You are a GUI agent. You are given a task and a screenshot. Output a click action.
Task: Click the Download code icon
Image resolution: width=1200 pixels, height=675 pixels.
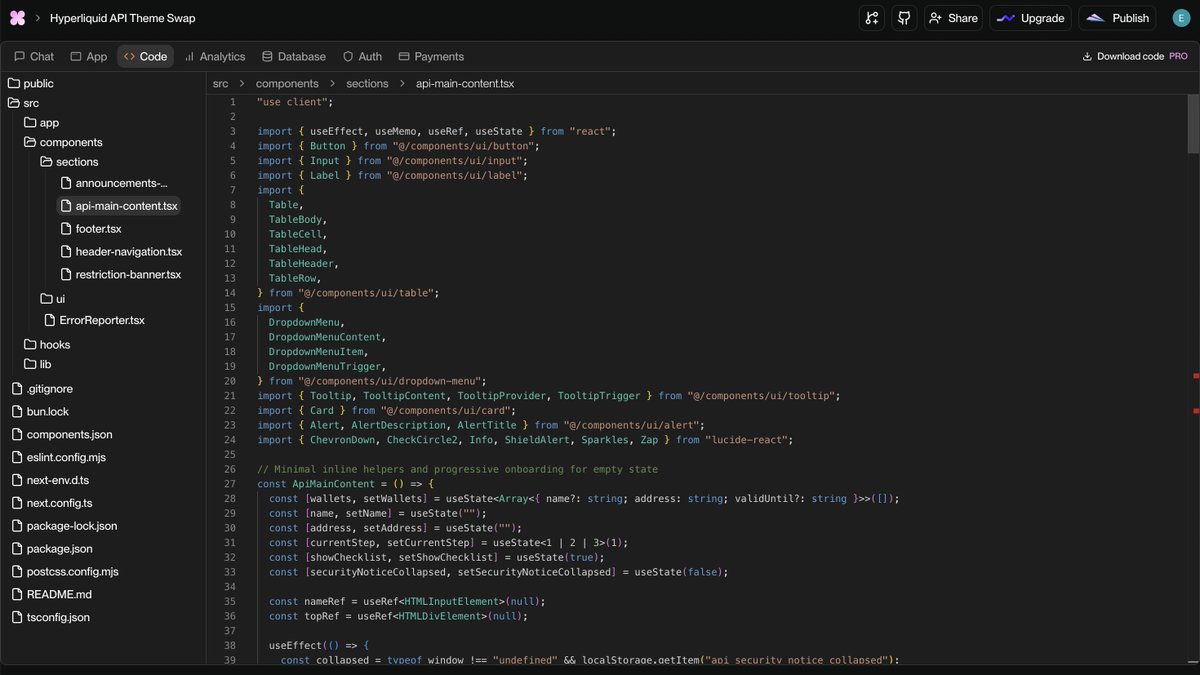(1088, 56)
